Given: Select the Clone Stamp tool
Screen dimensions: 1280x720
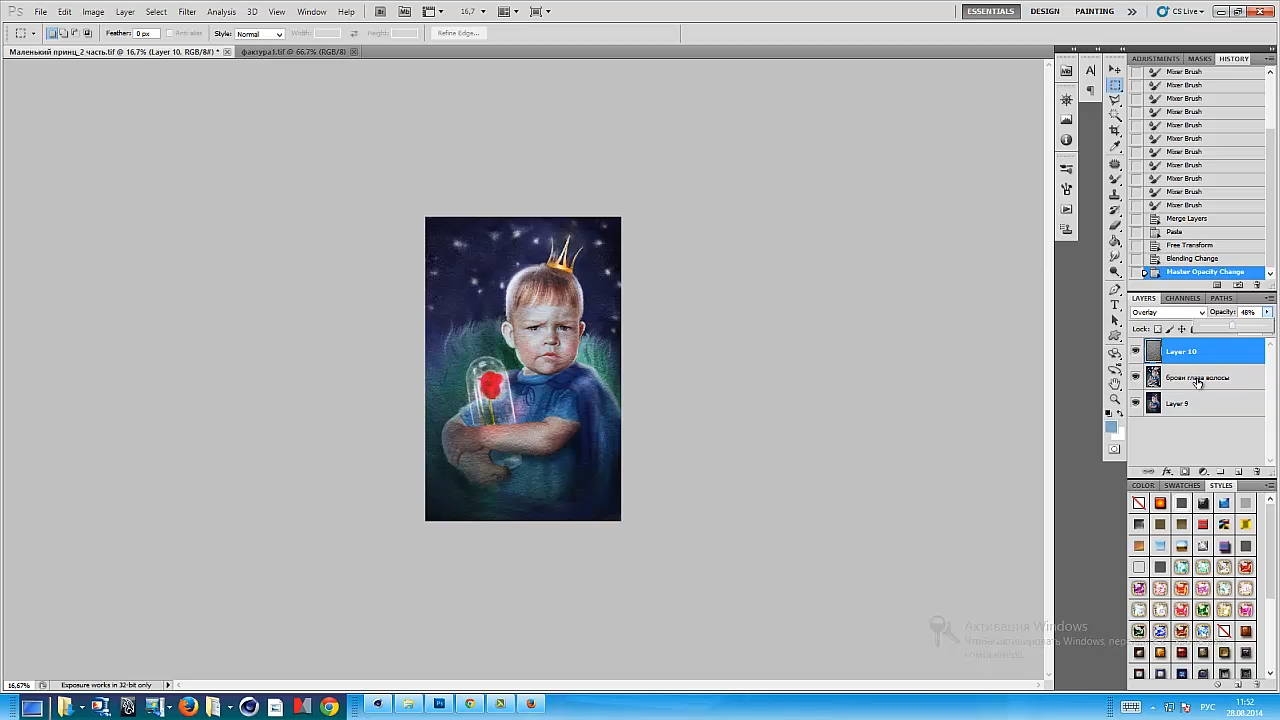Looking at the screenshot, I should (x=1115, y=195).
